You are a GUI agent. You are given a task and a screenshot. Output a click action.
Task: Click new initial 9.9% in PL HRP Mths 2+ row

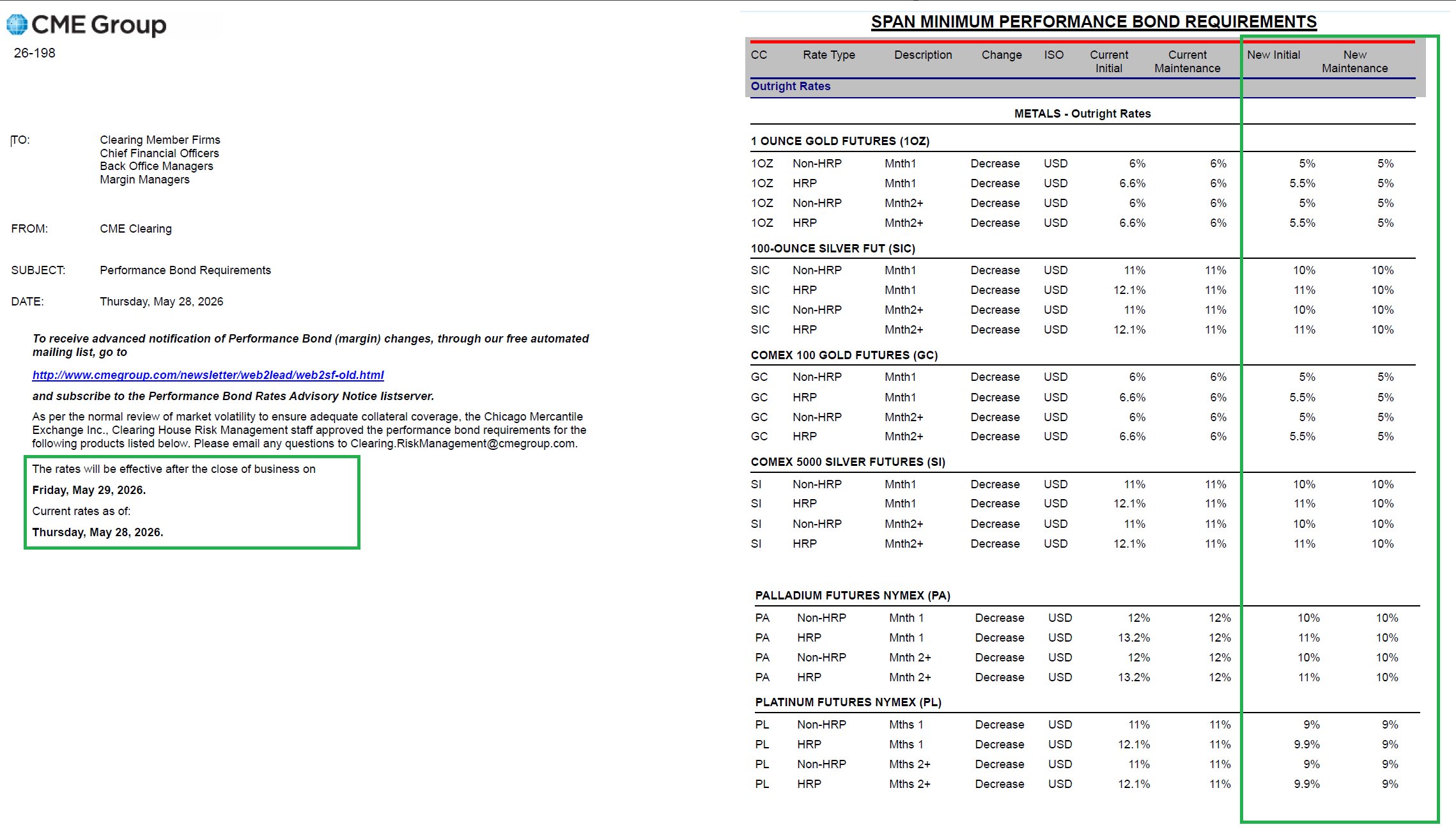tap(1306, 784)
